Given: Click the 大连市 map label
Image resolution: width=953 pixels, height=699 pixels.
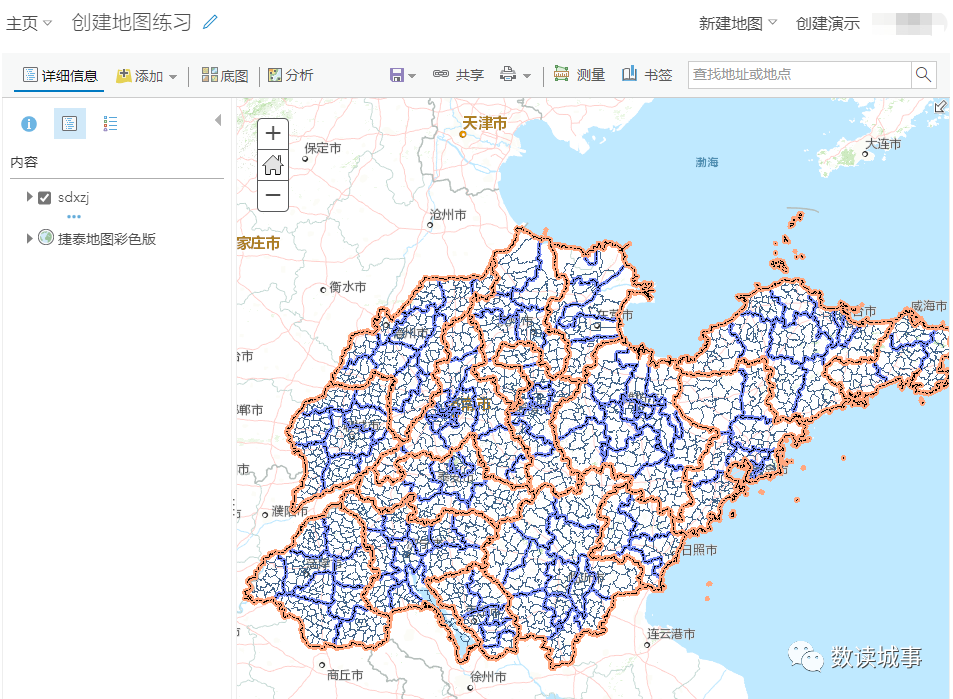Looking at the screenshot, I should pyautogui.click(x=882, y=144).
